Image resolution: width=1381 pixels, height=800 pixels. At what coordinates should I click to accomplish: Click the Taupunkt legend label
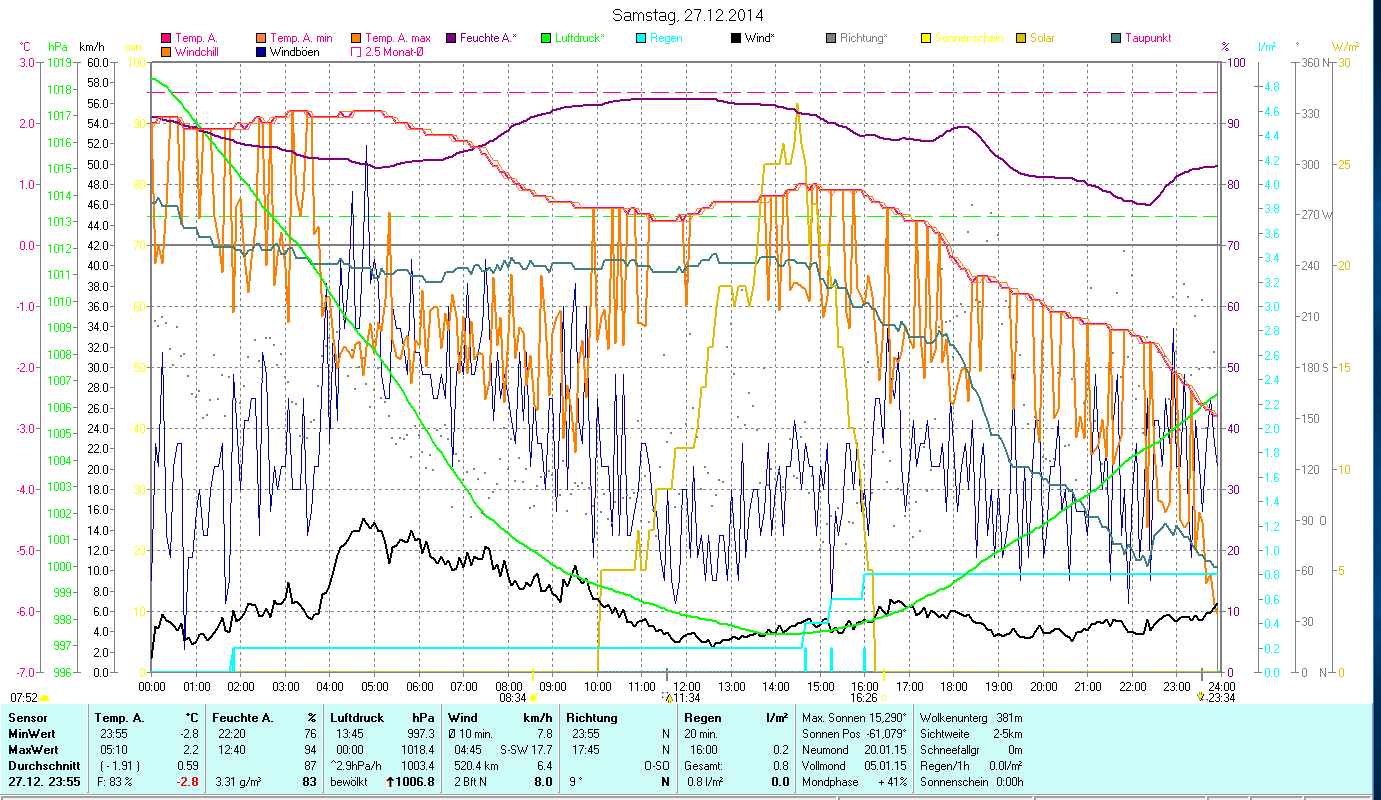pos(1147,38)
